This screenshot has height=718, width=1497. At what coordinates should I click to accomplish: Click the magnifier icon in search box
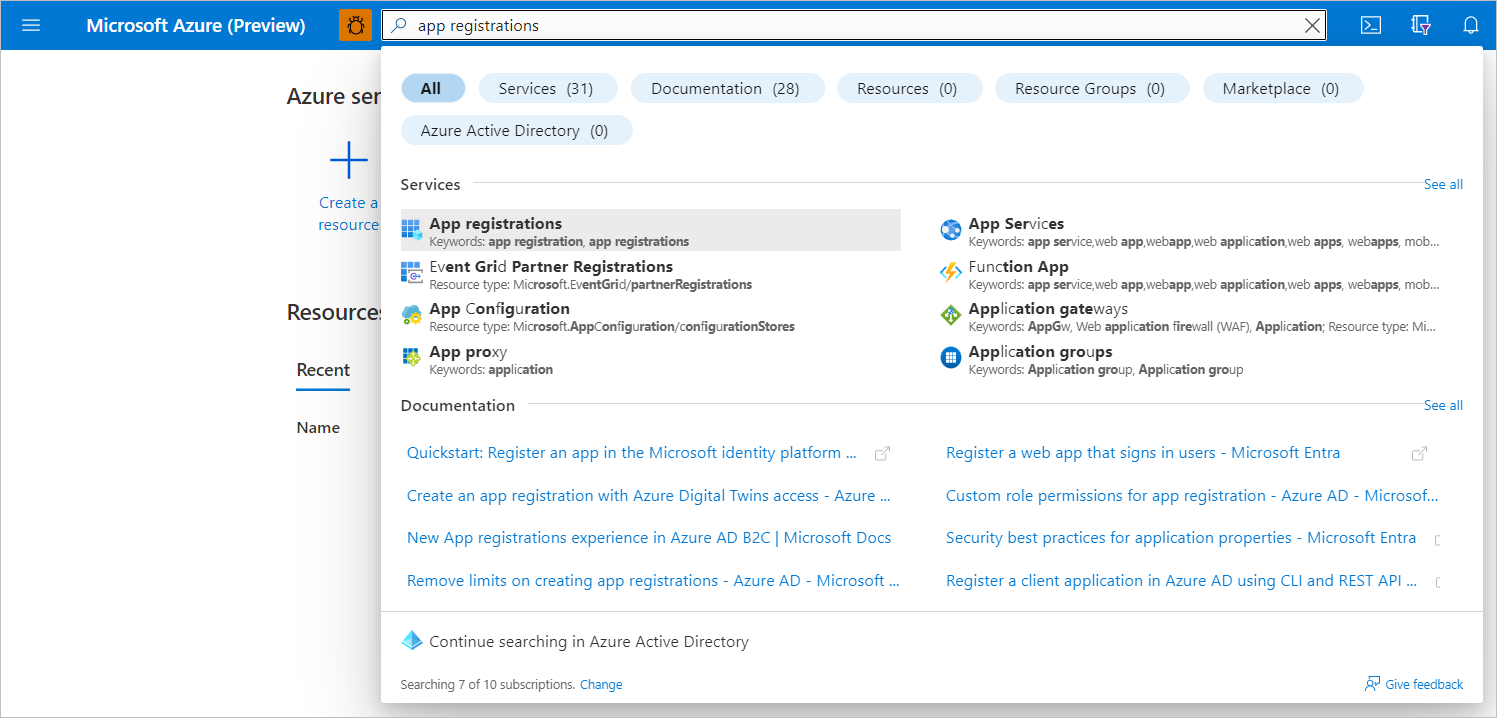click(399, 26)
